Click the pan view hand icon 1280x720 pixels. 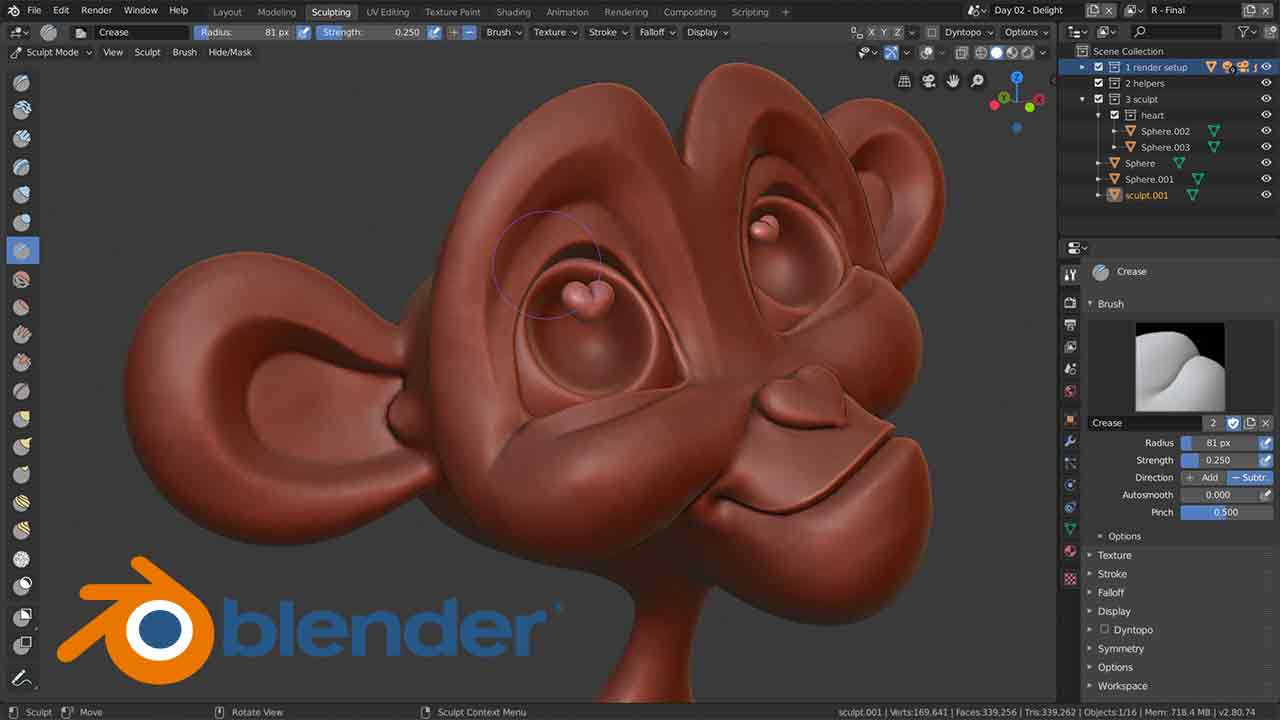(x=953, y=81)
